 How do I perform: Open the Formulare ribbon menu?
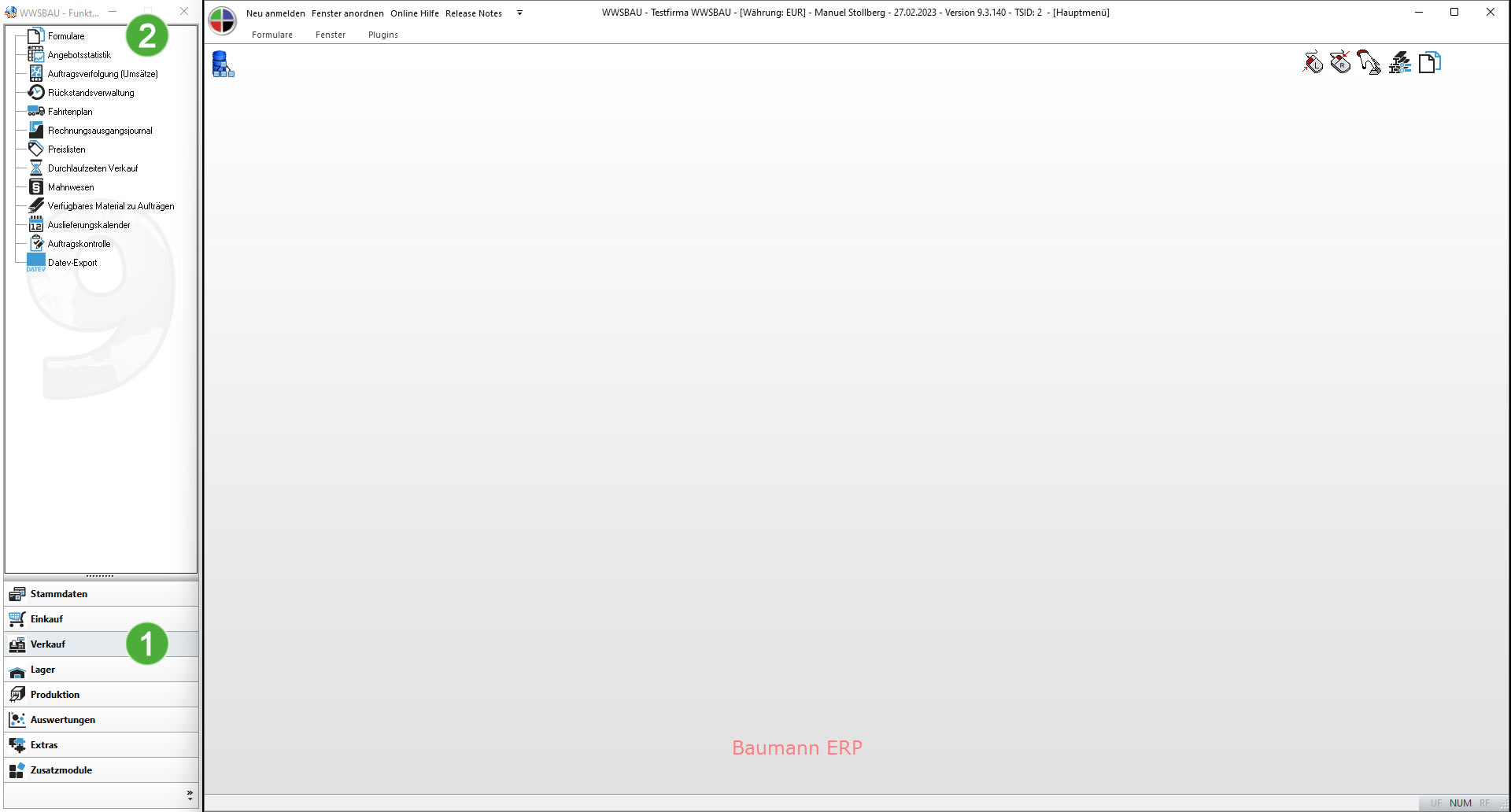(x=272, y=35)
